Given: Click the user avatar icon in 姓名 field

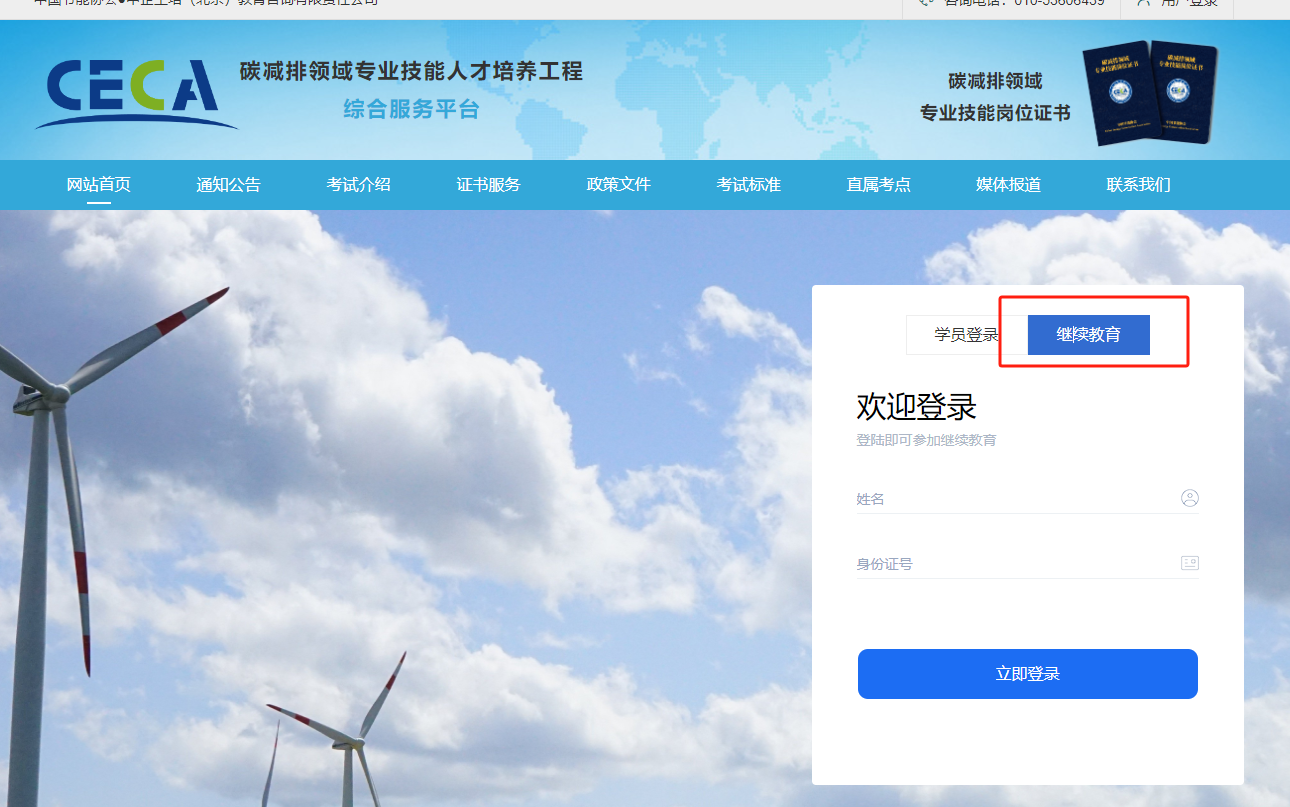Looking at the screenshot, I should pos(1190,498).
